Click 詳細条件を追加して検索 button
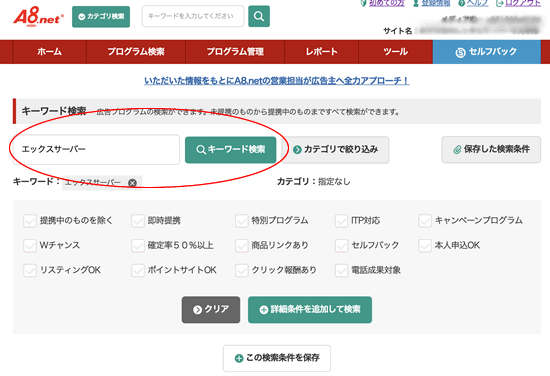 [310, 310]
